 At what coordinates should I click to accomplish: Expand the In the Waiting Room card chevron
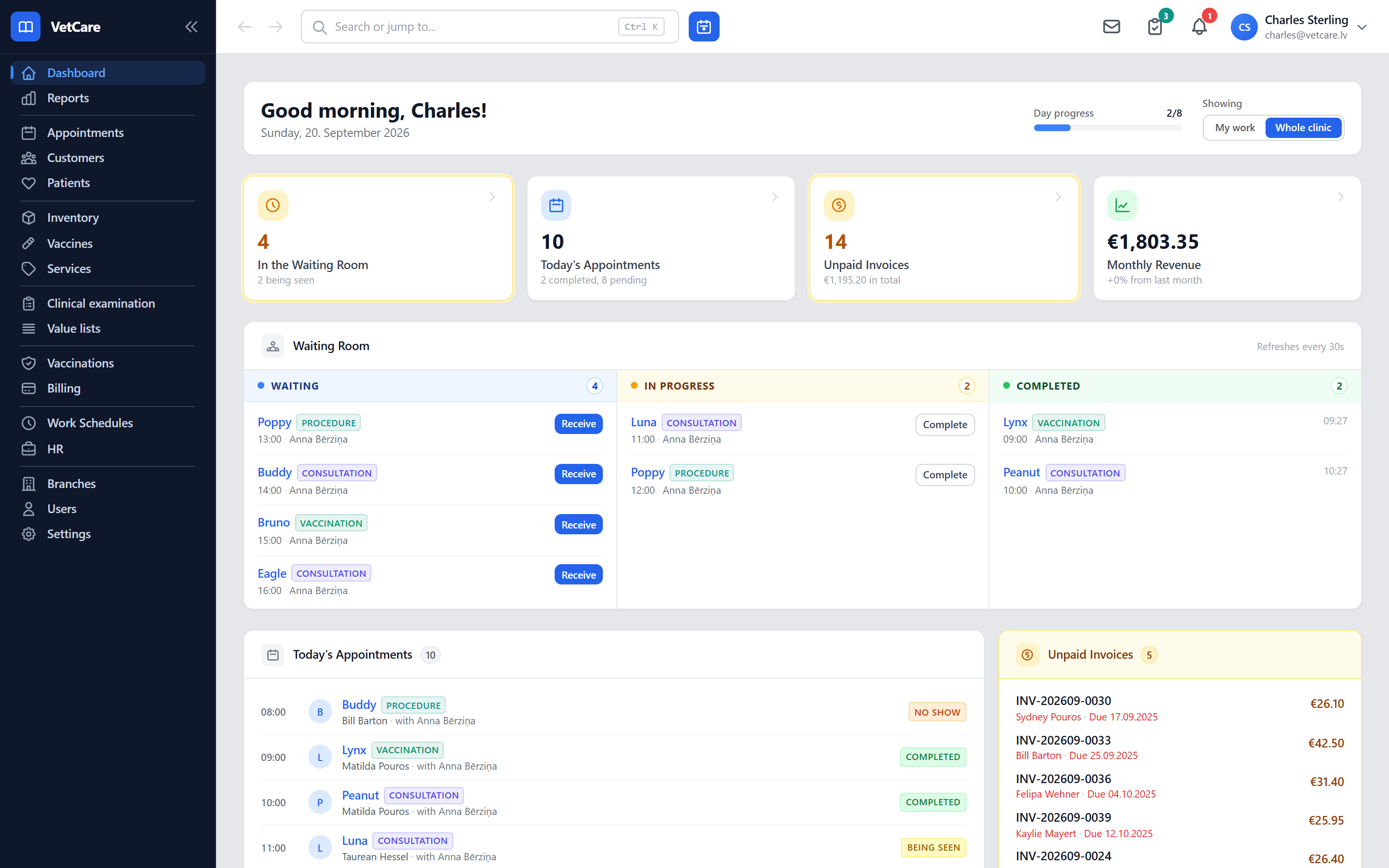(492, 197)
